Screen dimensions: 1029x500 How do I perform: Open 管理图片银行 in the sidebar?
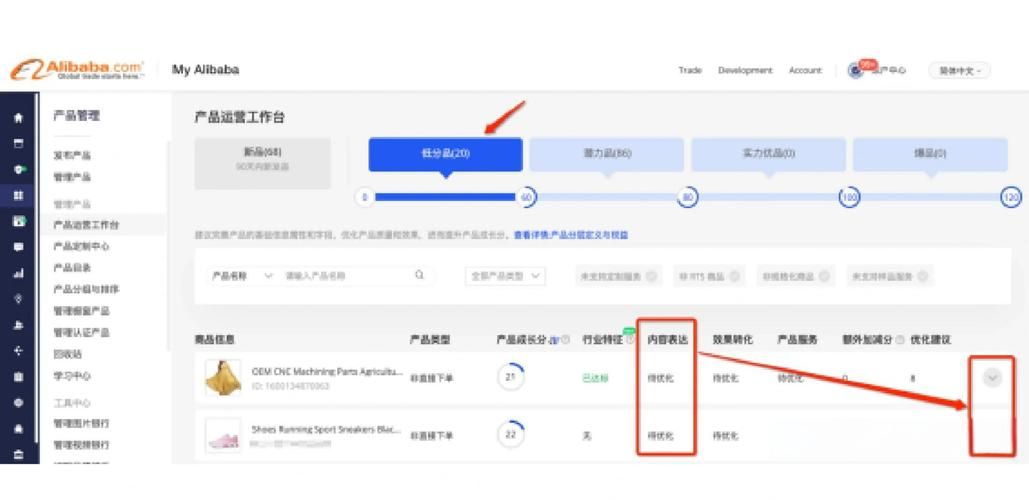(81, 423)
